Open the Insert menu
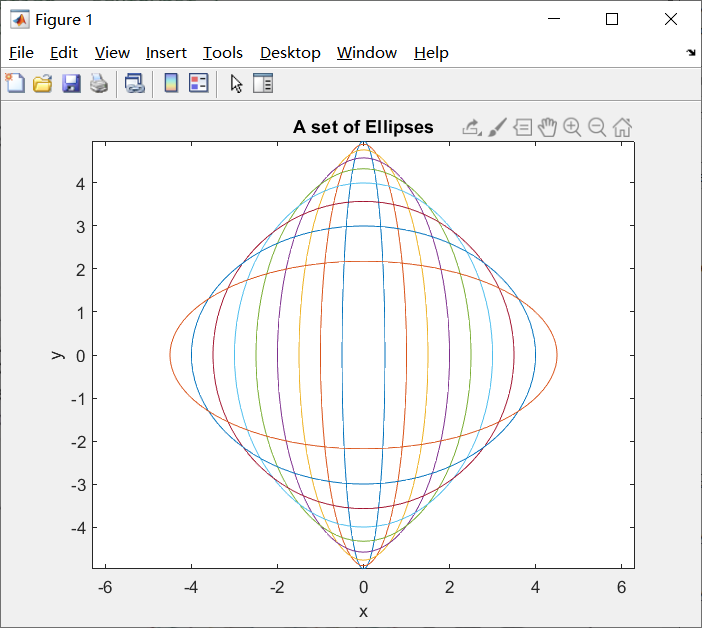Screen dimensions: 702x628 (166, 53)
